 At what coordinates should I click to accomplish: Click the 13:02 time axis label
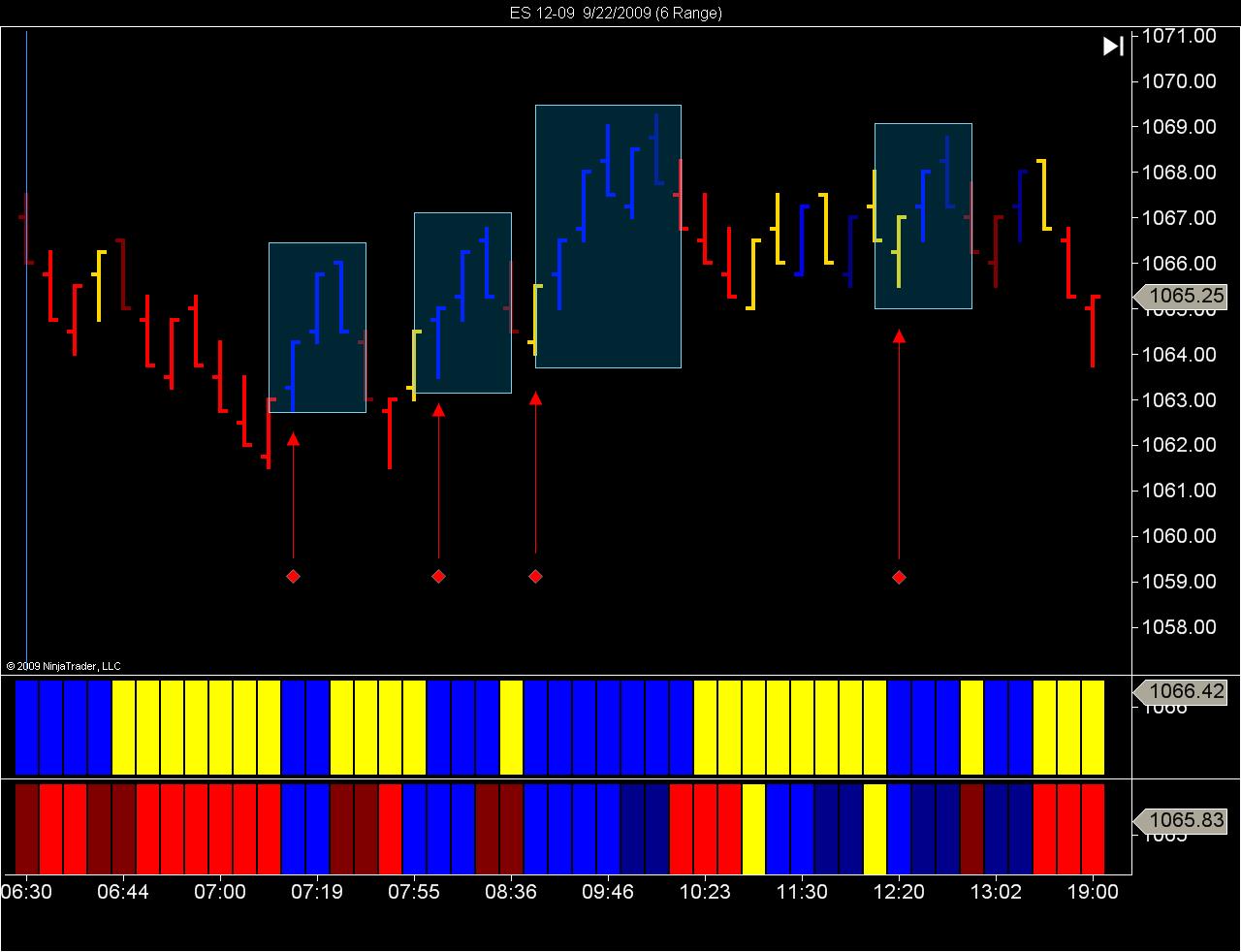pyautogui.click(x=996, y=892)
